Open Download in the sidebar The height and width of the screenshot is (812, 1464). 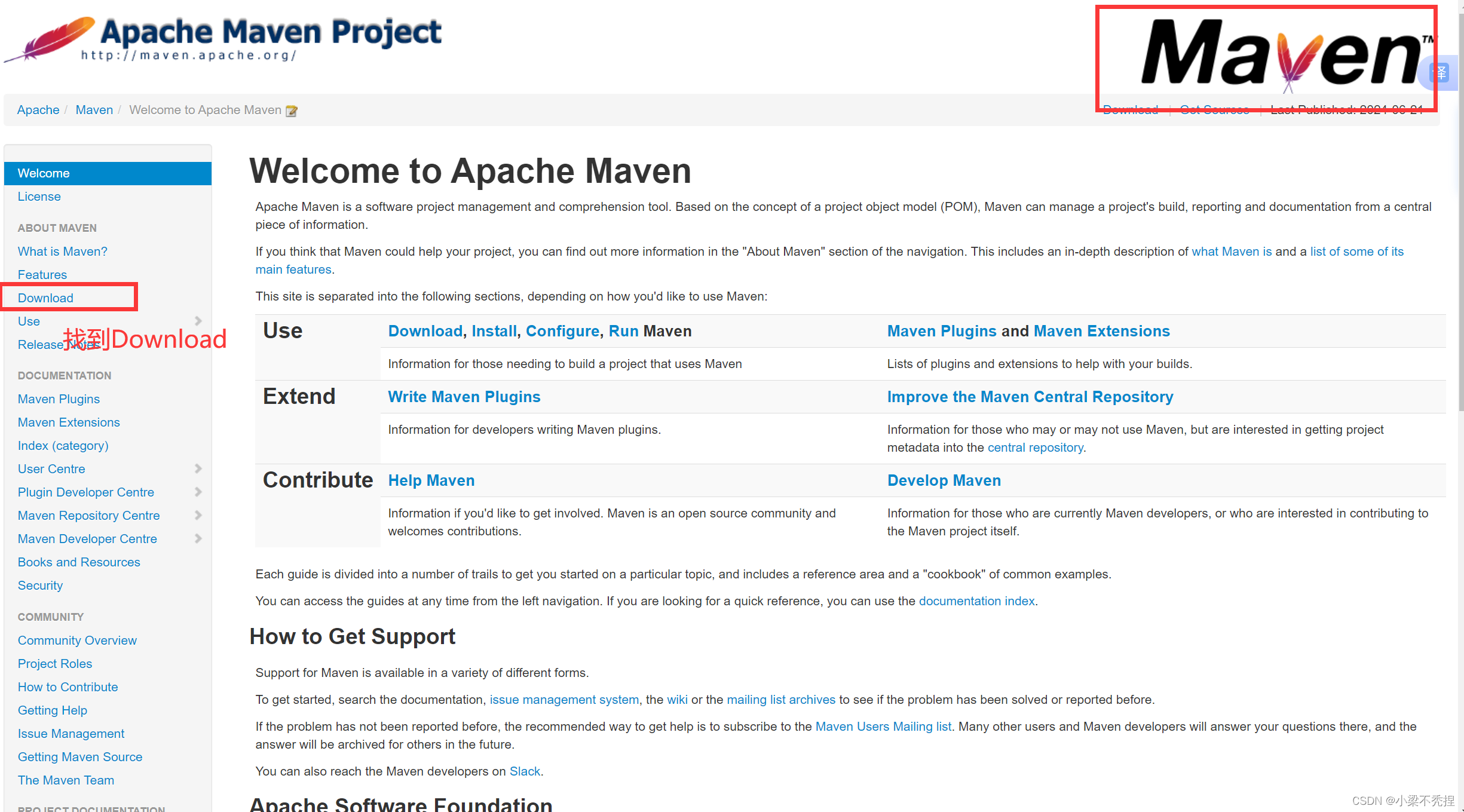click(x=45, y=298)
